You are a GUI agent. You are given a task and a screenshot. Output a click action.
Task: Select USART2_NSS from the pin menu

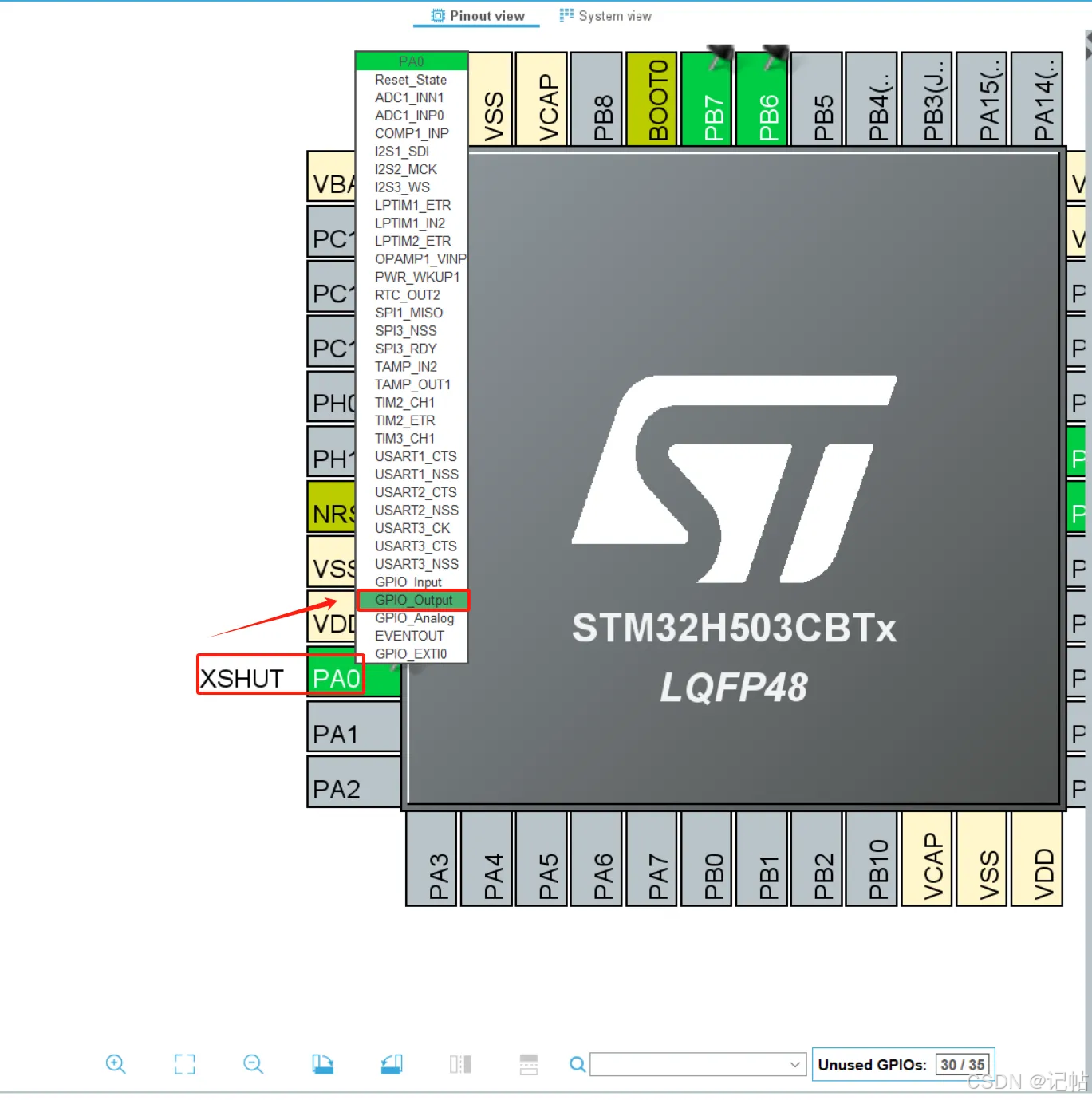point(411,511)
